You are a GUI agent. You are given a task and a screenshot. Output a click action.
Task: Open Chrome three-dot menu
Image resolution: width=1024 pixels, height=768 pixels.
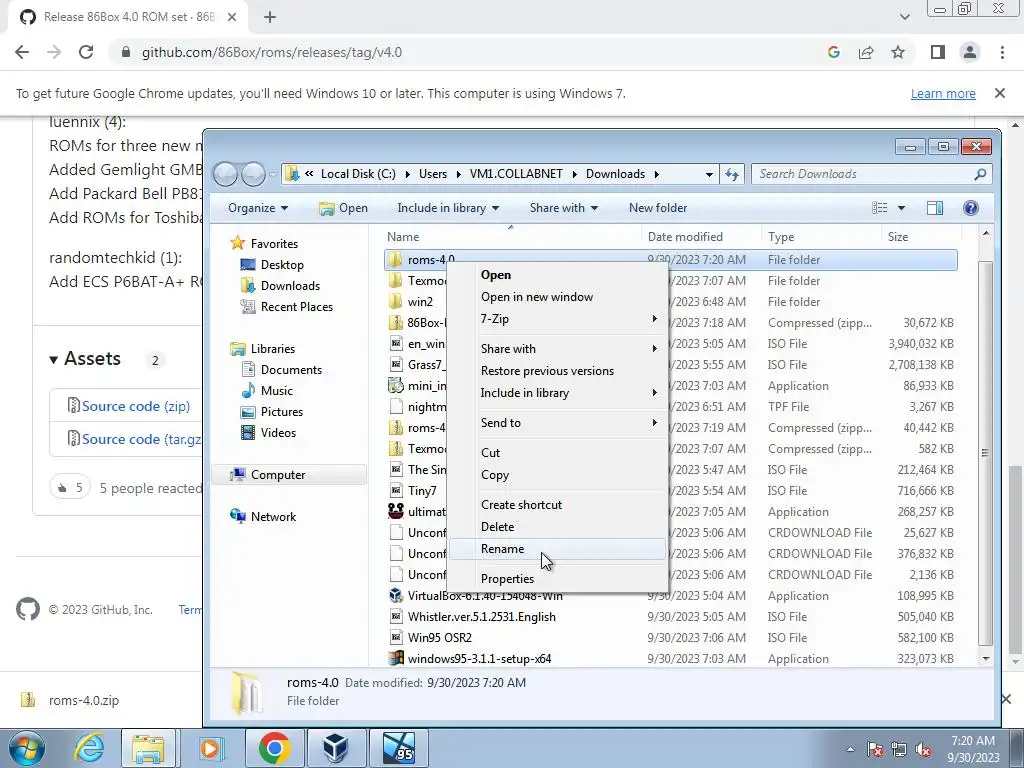pos(1002,52)
